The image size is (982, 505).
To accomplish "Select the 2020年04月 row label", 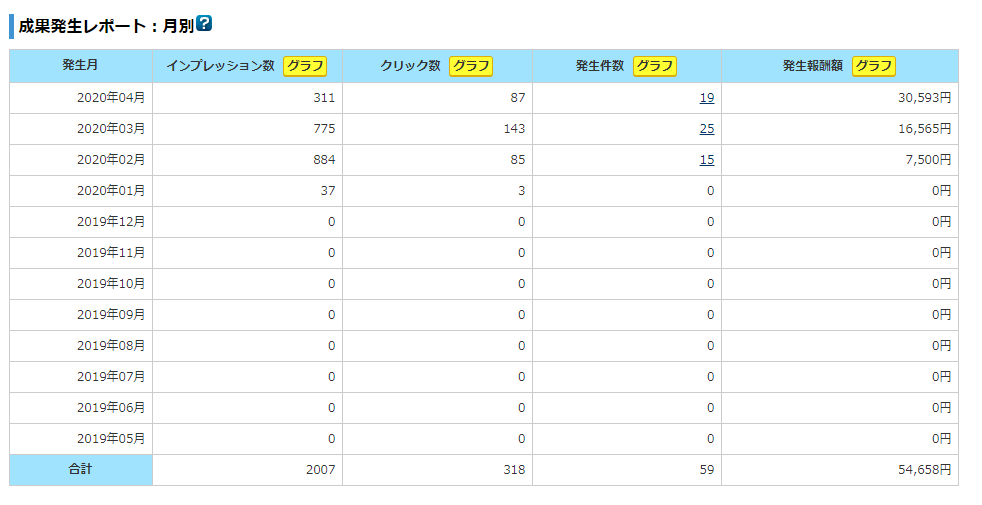I will pyautogui.click(x=111, y=98).
